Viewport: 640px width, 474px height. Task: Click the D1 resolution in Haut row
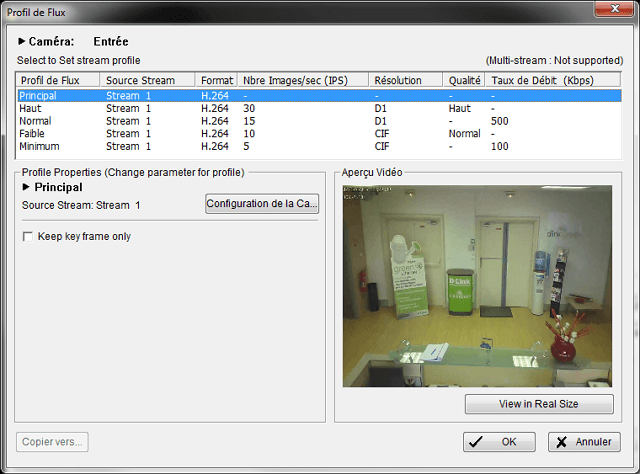point(380,108)
